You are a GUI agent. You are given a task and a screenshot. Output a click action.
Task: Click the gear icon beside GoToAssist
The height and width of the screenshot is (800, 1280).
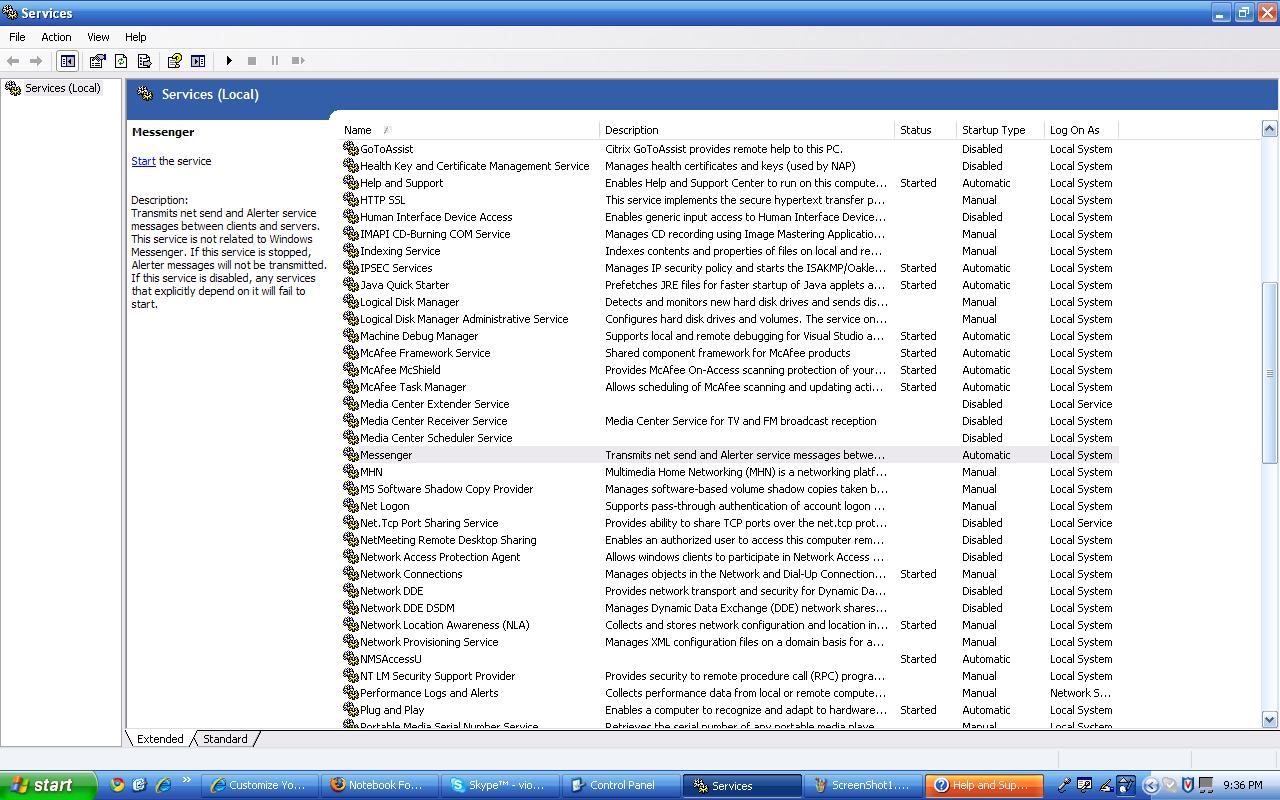351,148
